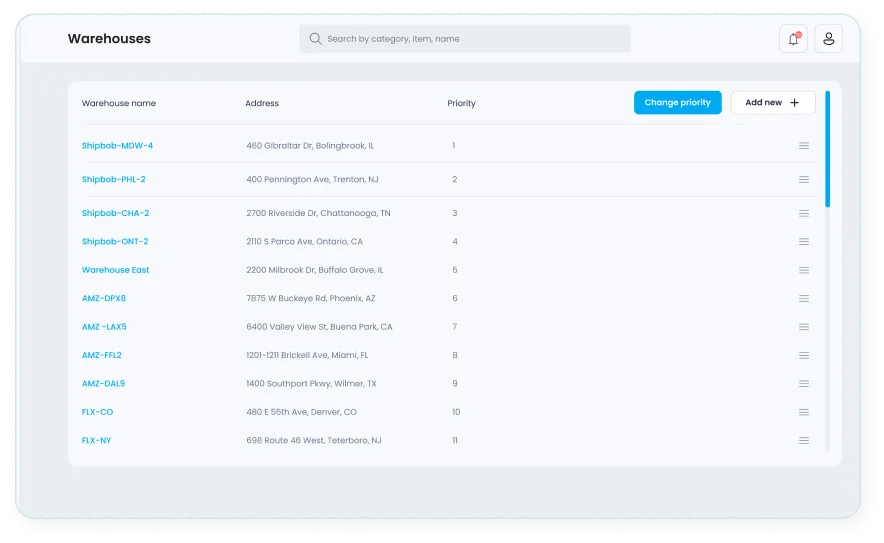Screen dimensions: 884x543
Task: Select address 2200 Milbrook Dr, Buffalo Grove, IL
Action: tap(315, 270)
